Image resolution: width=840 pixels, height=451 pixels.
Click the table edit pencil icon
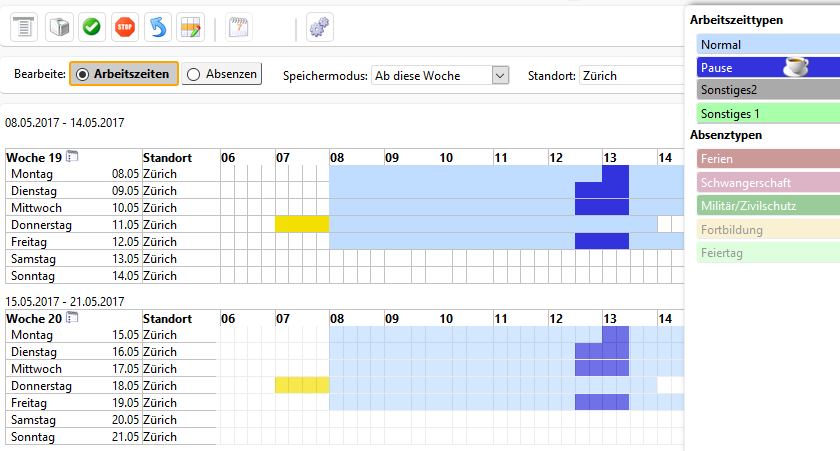[x=190, y=27]
